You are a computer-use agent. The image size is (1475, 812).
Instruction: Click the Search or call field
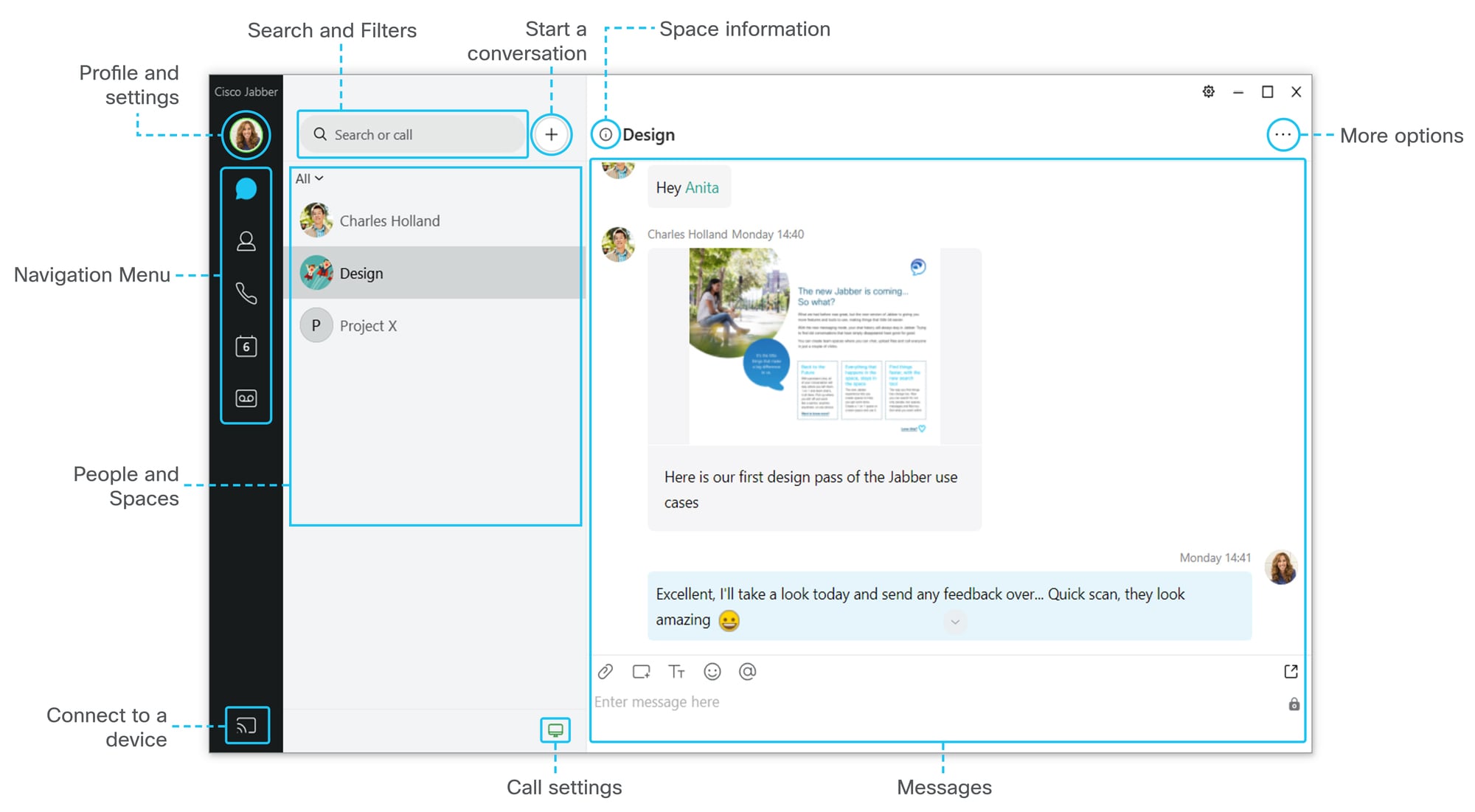413,134
